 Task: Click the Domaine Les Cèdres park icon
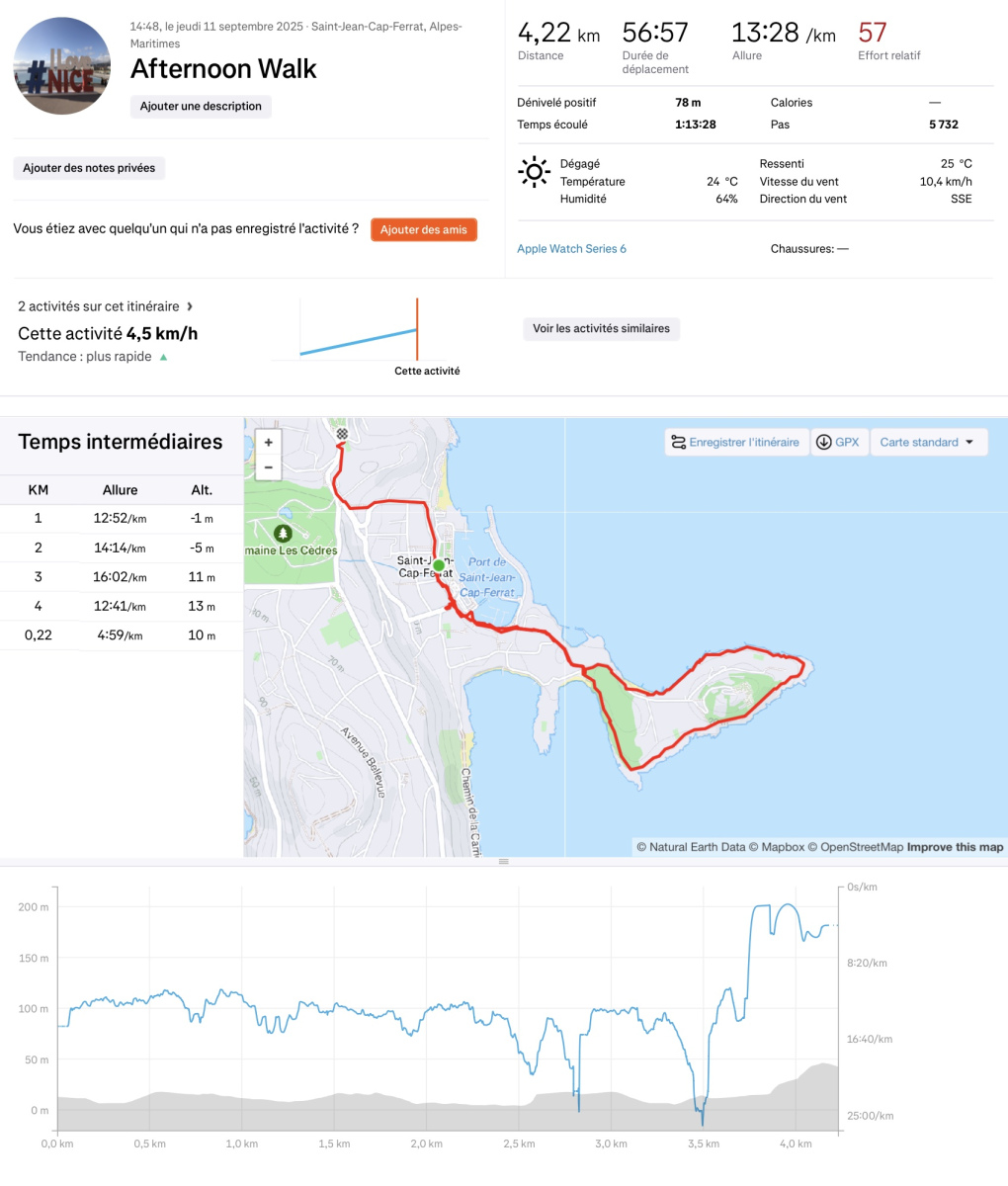283,533
